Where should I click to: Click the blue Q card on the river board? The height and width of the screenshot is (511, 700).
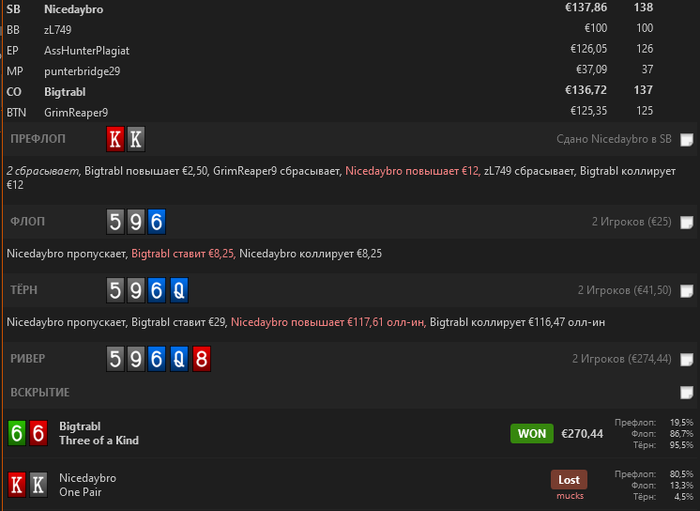179,359
